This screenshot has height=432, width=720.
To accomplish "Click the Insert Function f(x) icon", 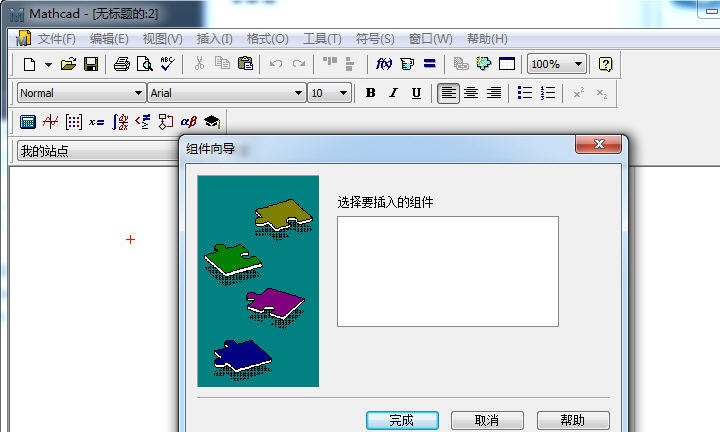I will 384,64.
